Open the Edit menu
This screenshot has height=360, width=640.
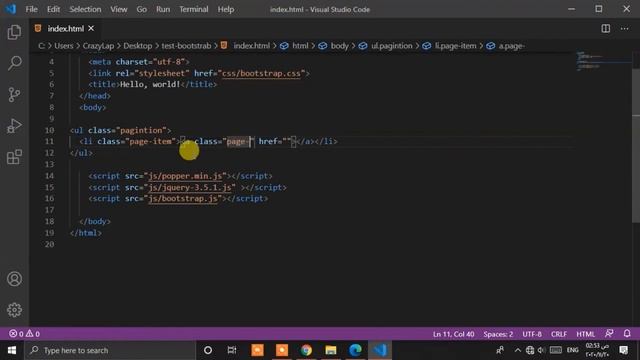coord(53,9)
